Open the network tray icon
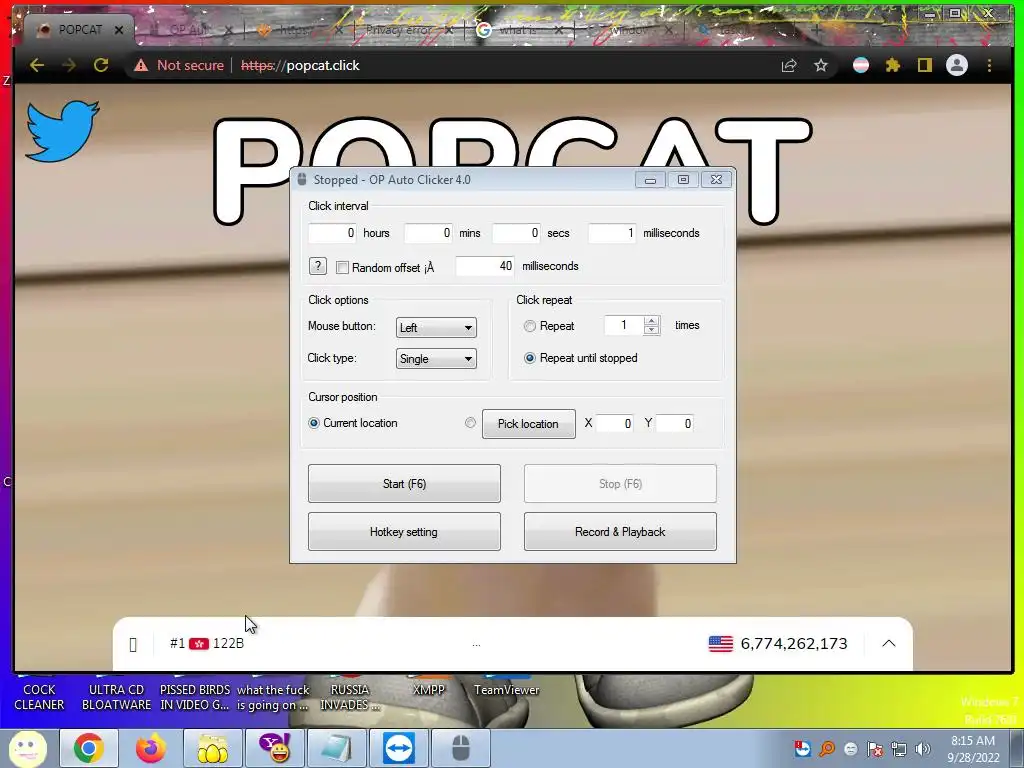The width and height of the screenshot is (1024, 768). click(x=899, y=749)
